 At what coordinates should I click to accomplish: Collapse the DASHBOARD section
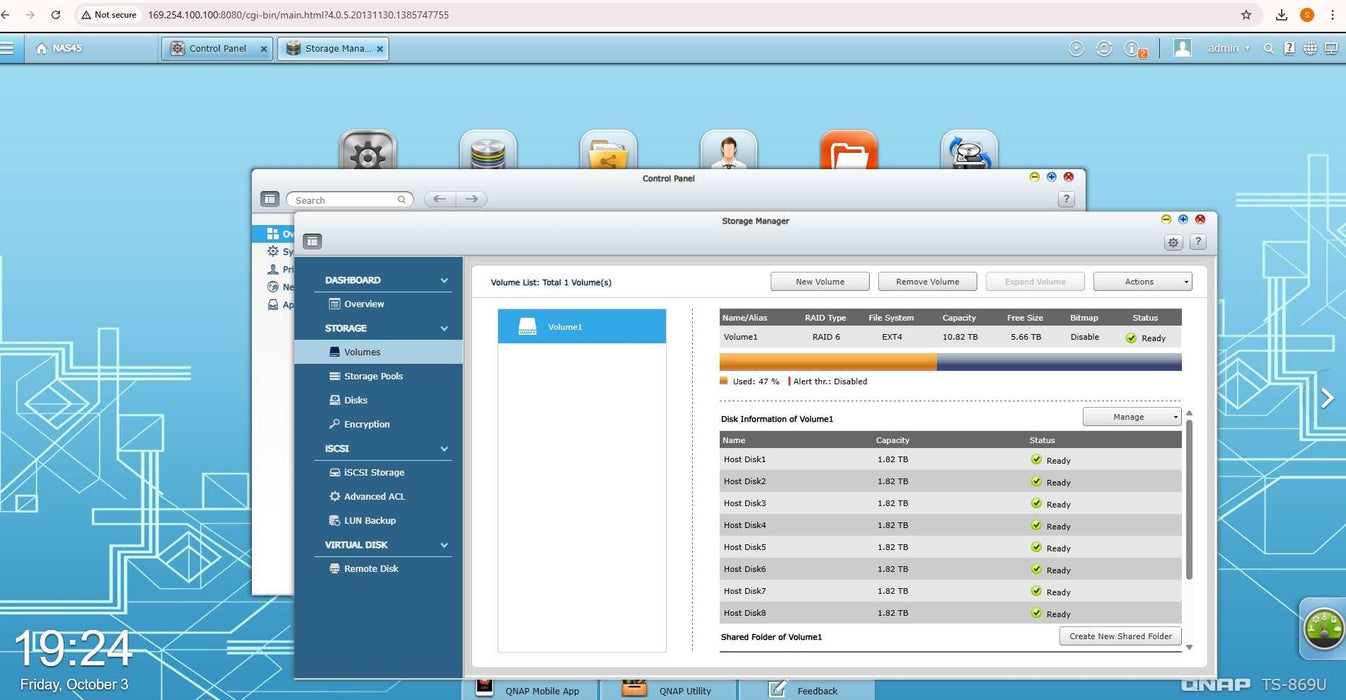444,281
